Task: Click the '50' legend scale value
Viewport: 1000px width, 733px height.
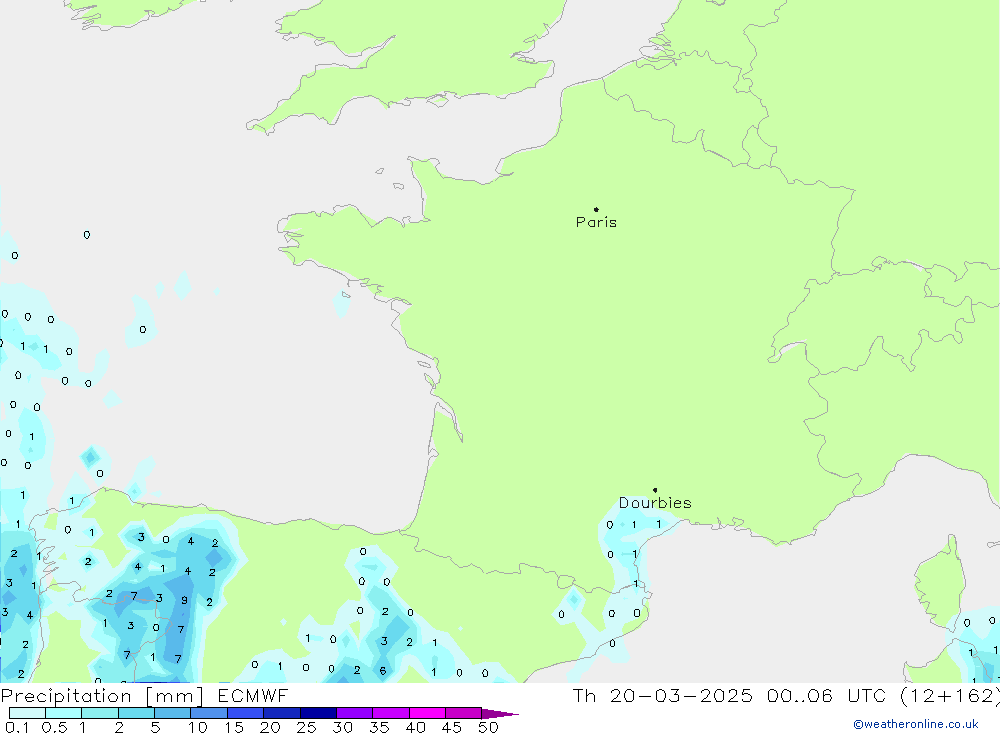Action: [488, 727]
